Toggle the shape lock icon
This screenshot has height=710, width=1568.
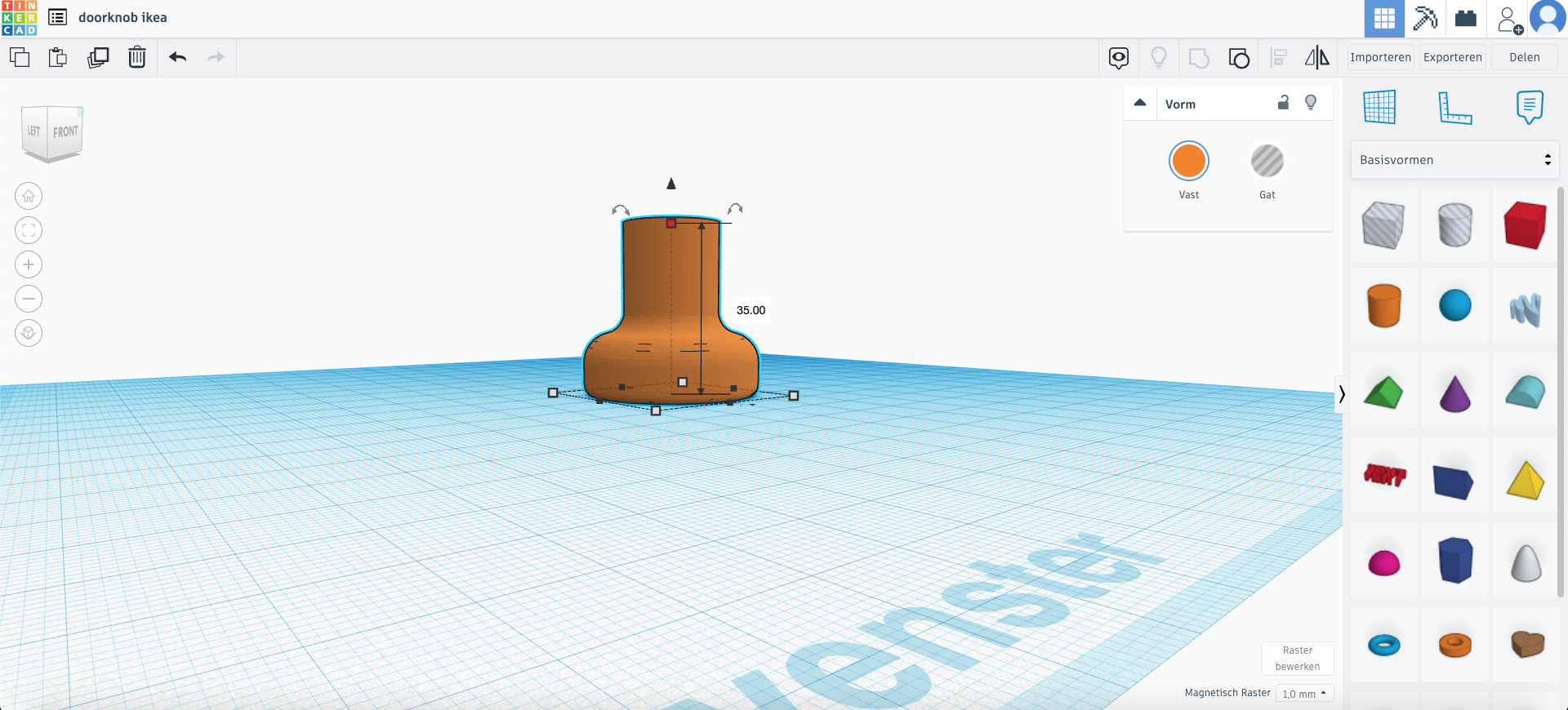pyautogui.click(x=1283, y=102)
